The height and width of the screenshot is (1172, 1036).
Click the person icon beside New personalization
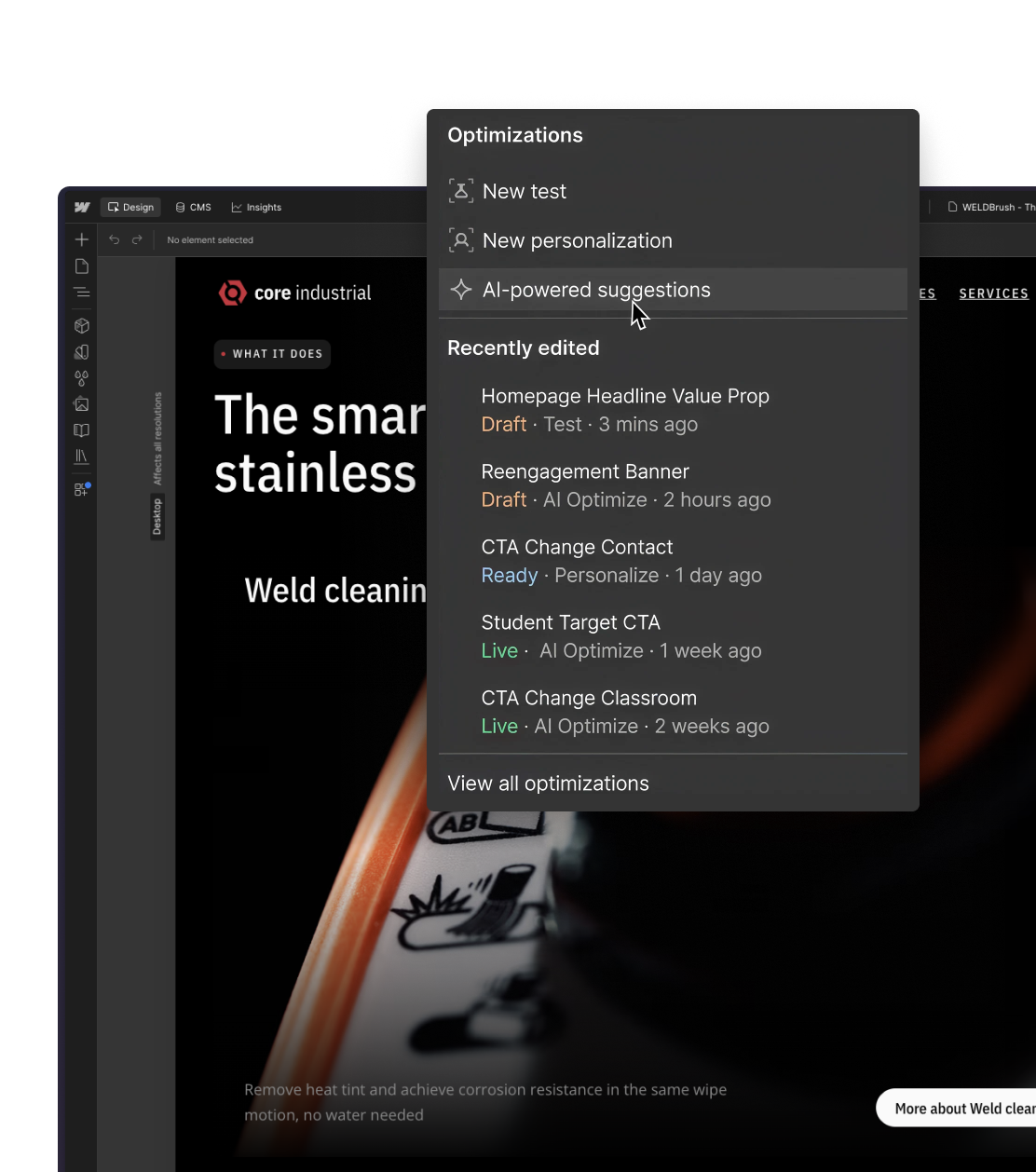(x=461, y=240)
